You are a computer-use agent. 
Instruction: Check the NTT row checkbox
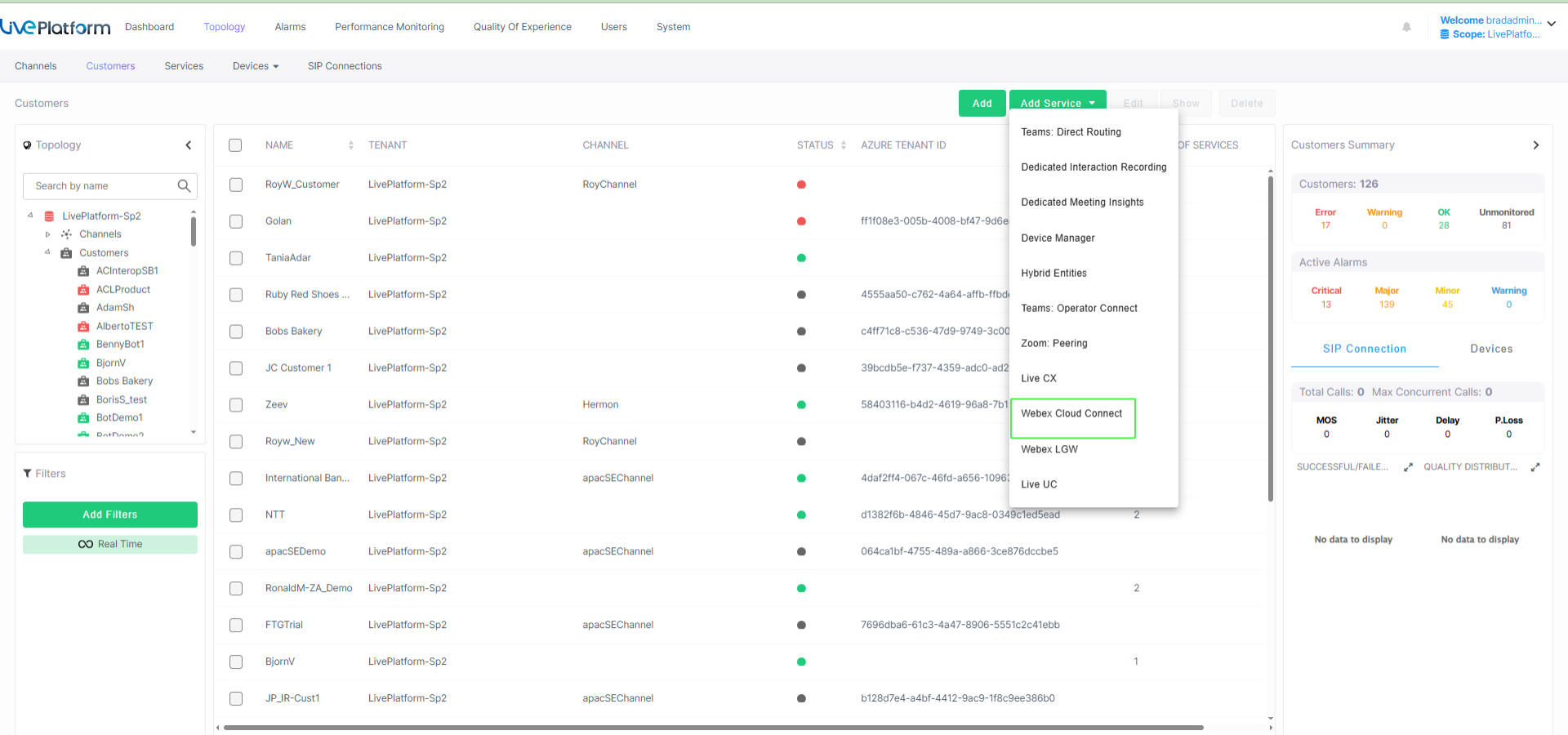[x=236, y=515]
